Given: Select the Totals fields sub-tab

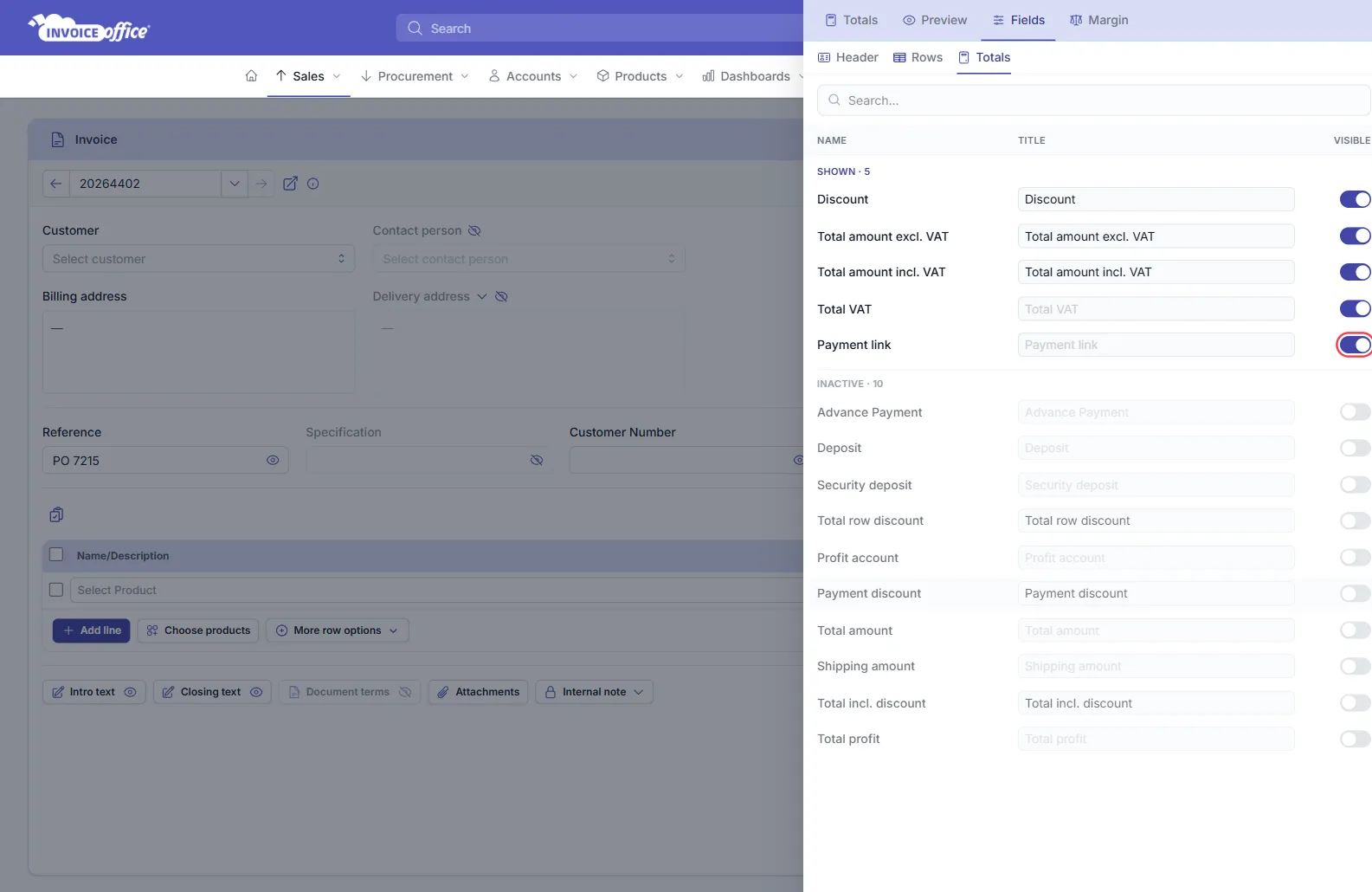Looking at the screenshot, I should [984, 57].
